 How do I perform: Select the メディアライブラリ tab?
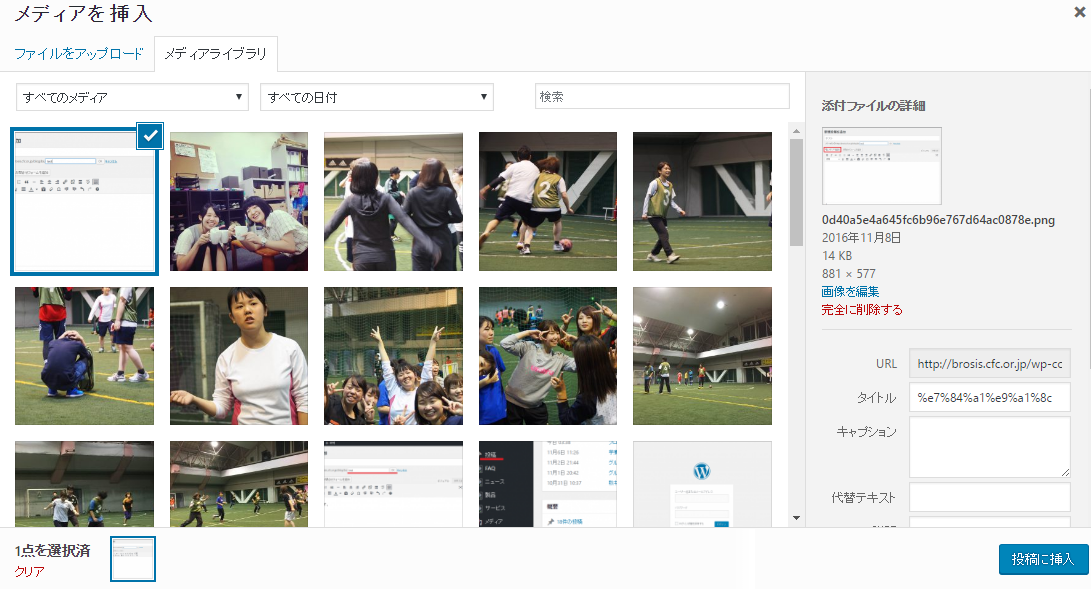click(x=216, y=54)
